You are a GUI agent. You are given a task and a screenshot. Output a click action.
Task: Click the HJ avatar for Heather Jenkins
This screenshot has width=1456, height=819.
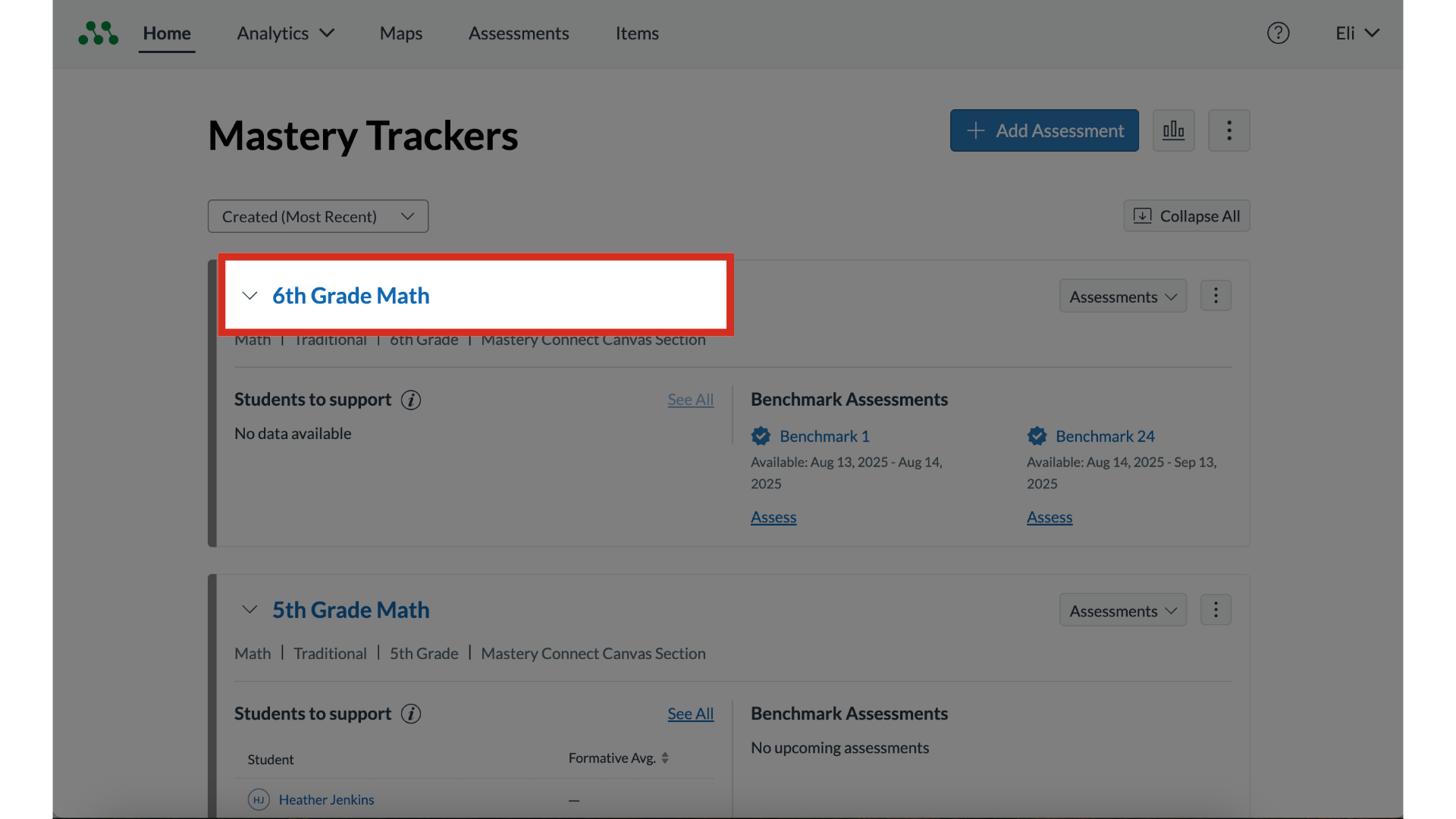pyautogui.click(x=259, y=799)
